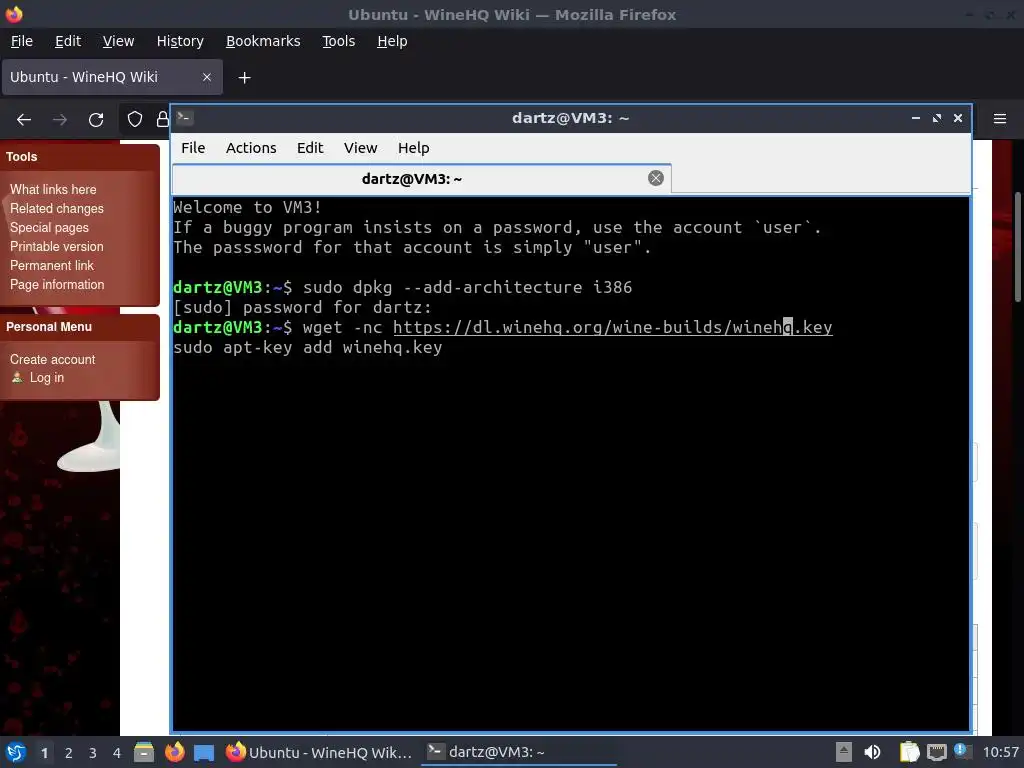Minimize the terminal window
The image size is (1024, 768).
click(x=916, y=118)
